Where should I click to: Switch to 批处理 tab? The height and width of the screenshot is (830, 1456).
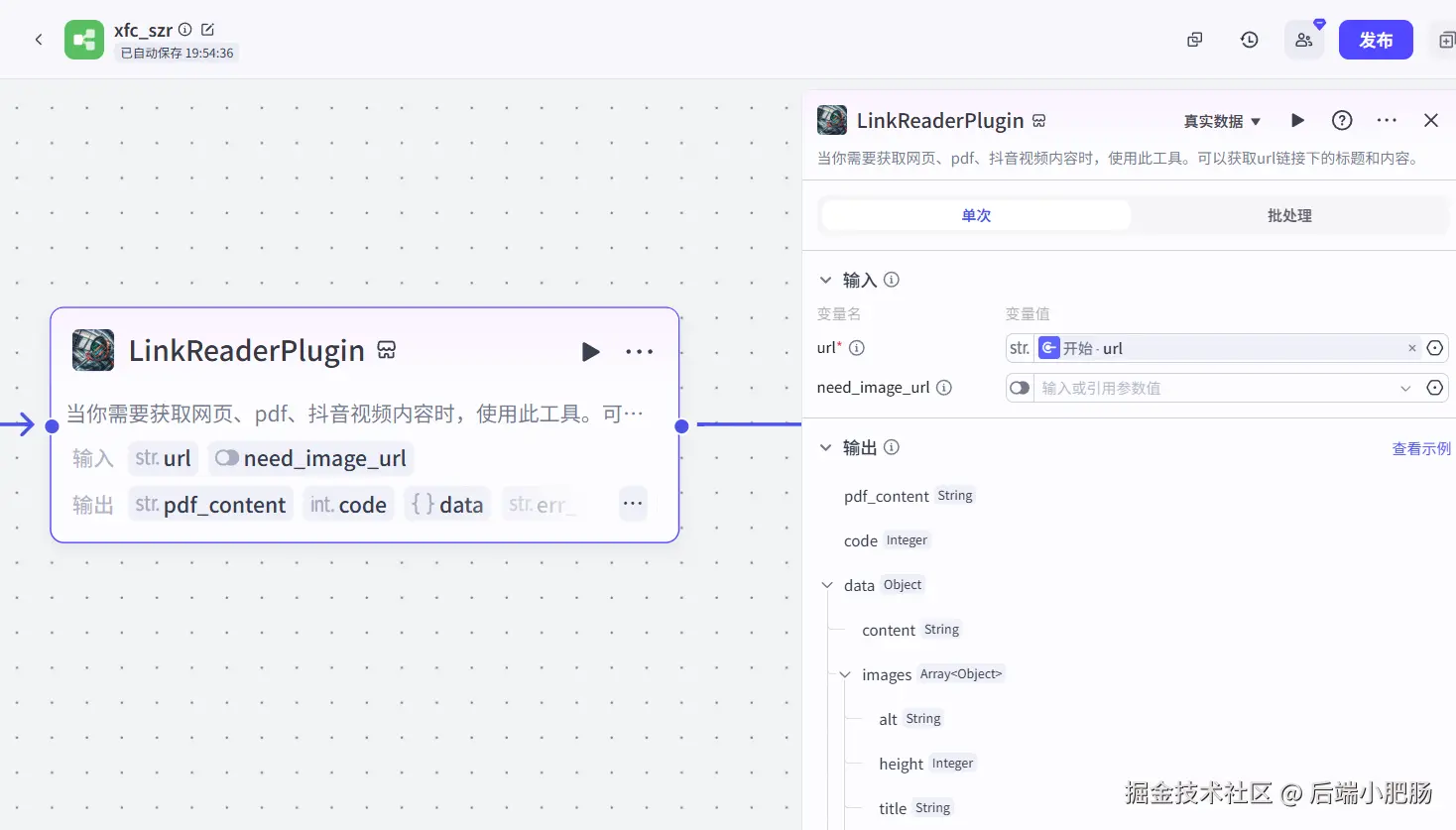coord(1289,215)
